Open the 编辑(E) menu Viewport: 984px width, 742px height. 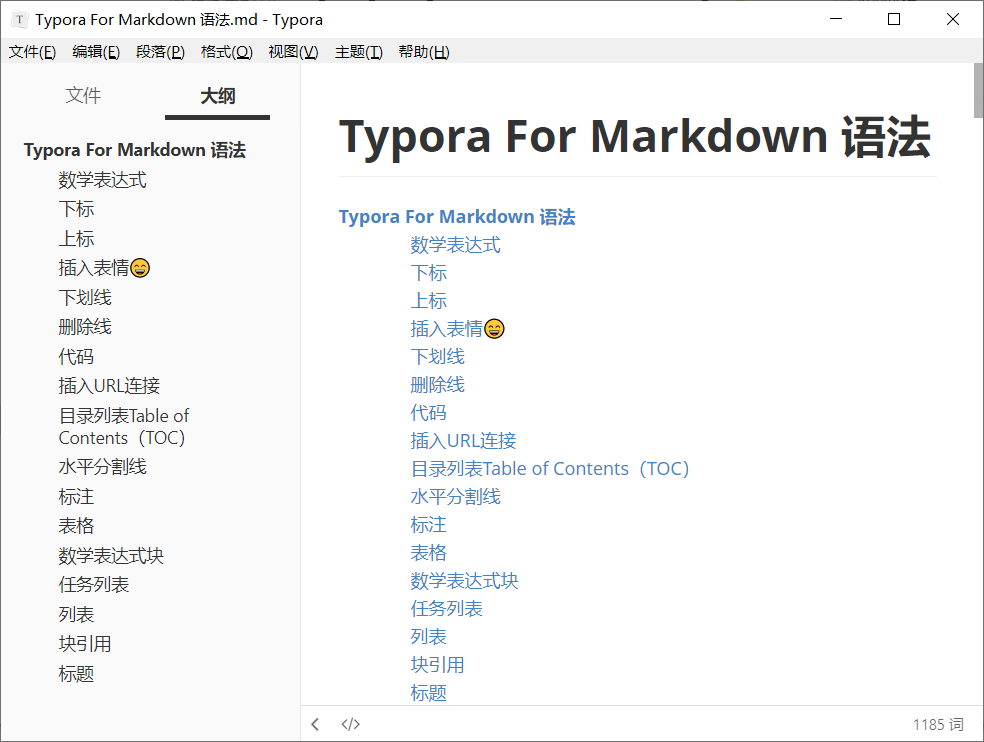pyautogui.click(x=96, y=52)
